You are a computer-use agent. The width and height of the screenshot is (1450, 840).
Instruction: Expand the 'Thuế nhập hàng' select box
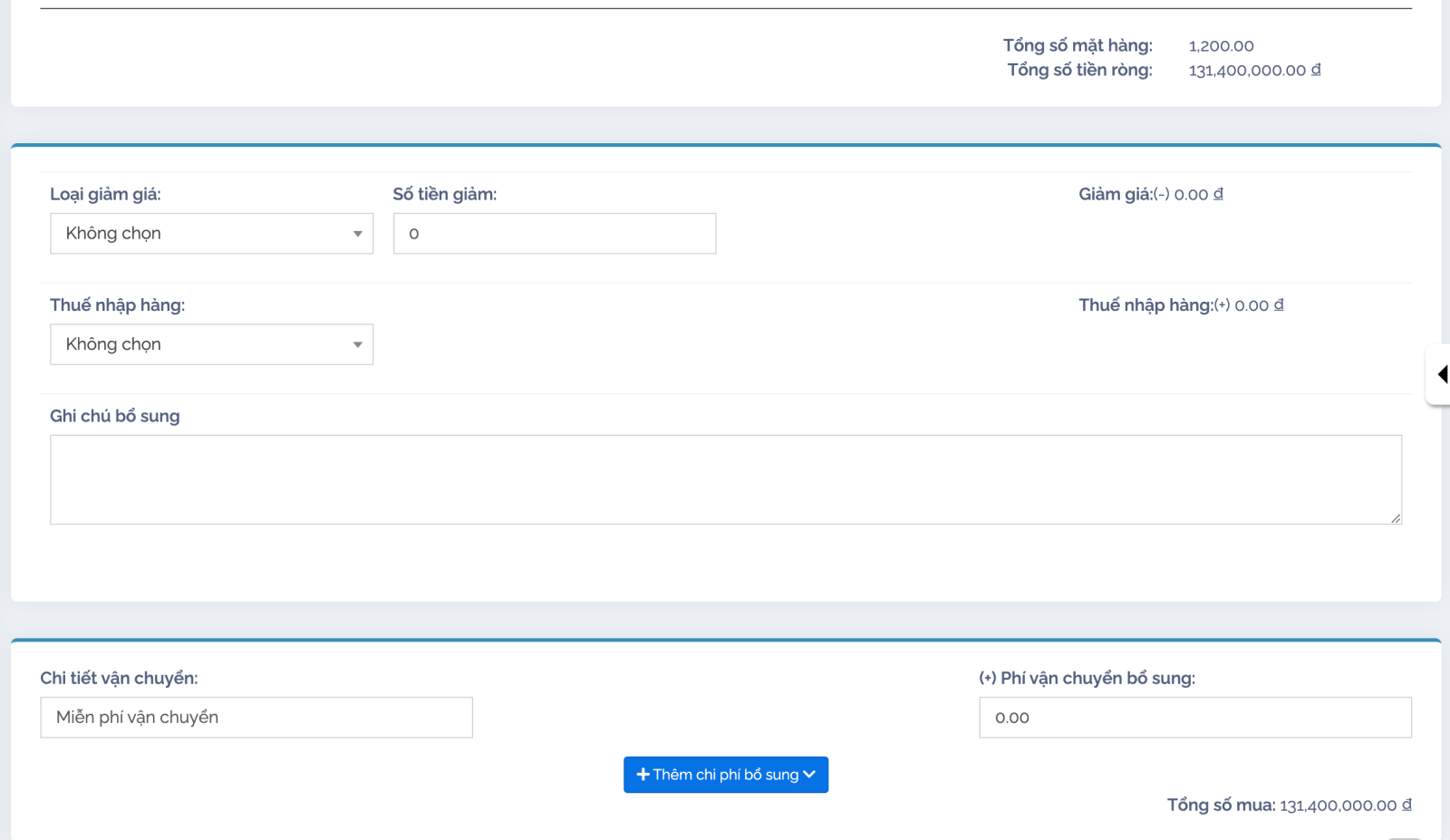point(211,344)
